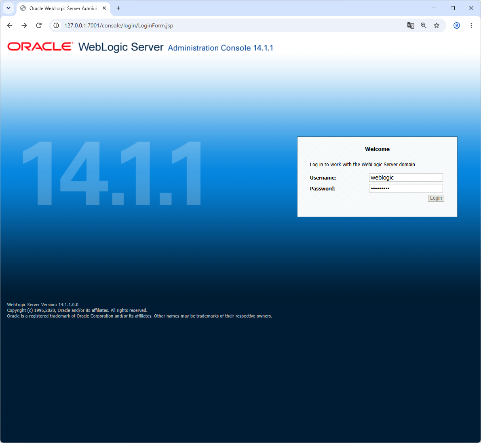Viewport: 481px width, 443px height.
Task: Select the Oracle WebLogic Server tab
Action: pos(63,8)
